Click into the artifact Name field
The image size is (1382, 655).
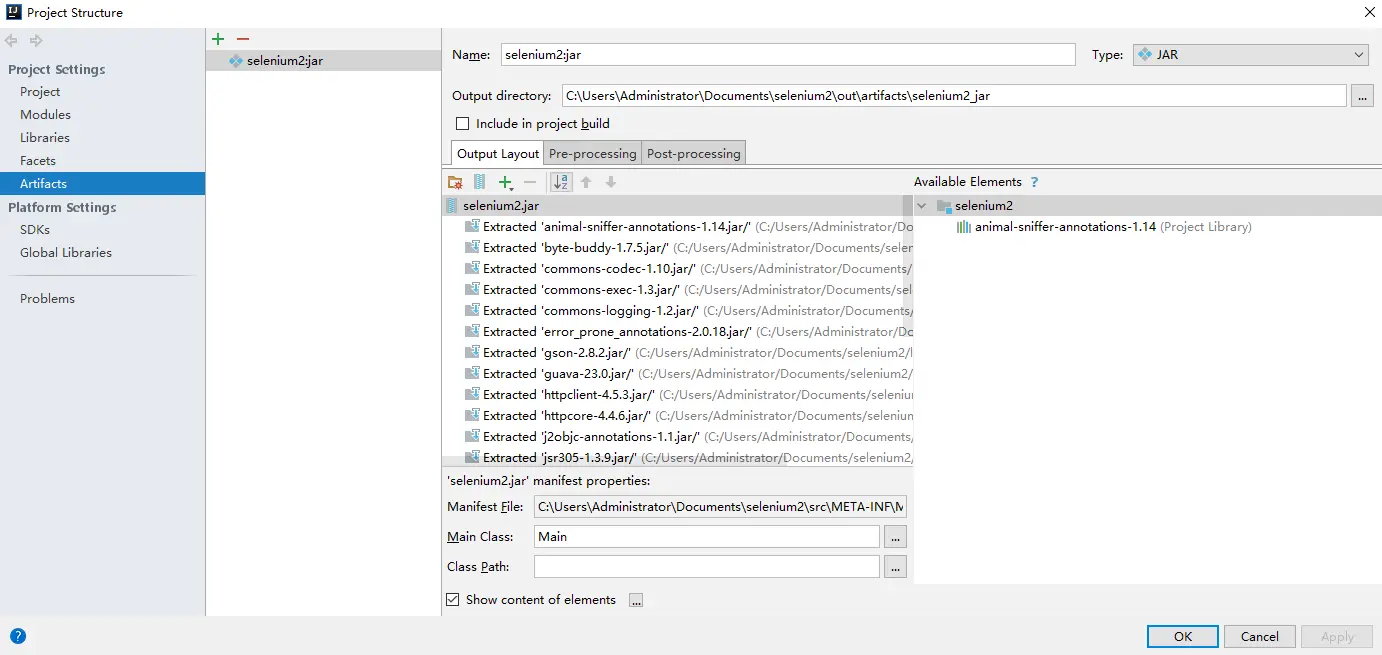(x=788, y=55)
